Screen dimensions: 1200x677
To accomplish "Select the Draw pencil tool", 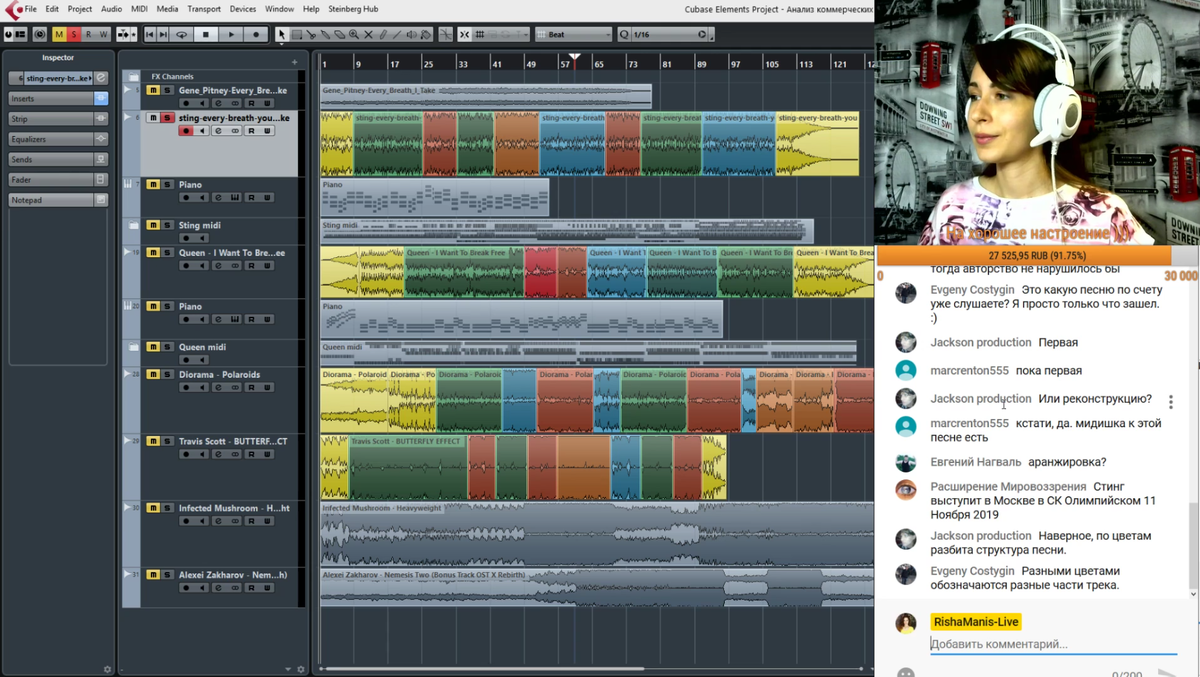I will [383, 34].
